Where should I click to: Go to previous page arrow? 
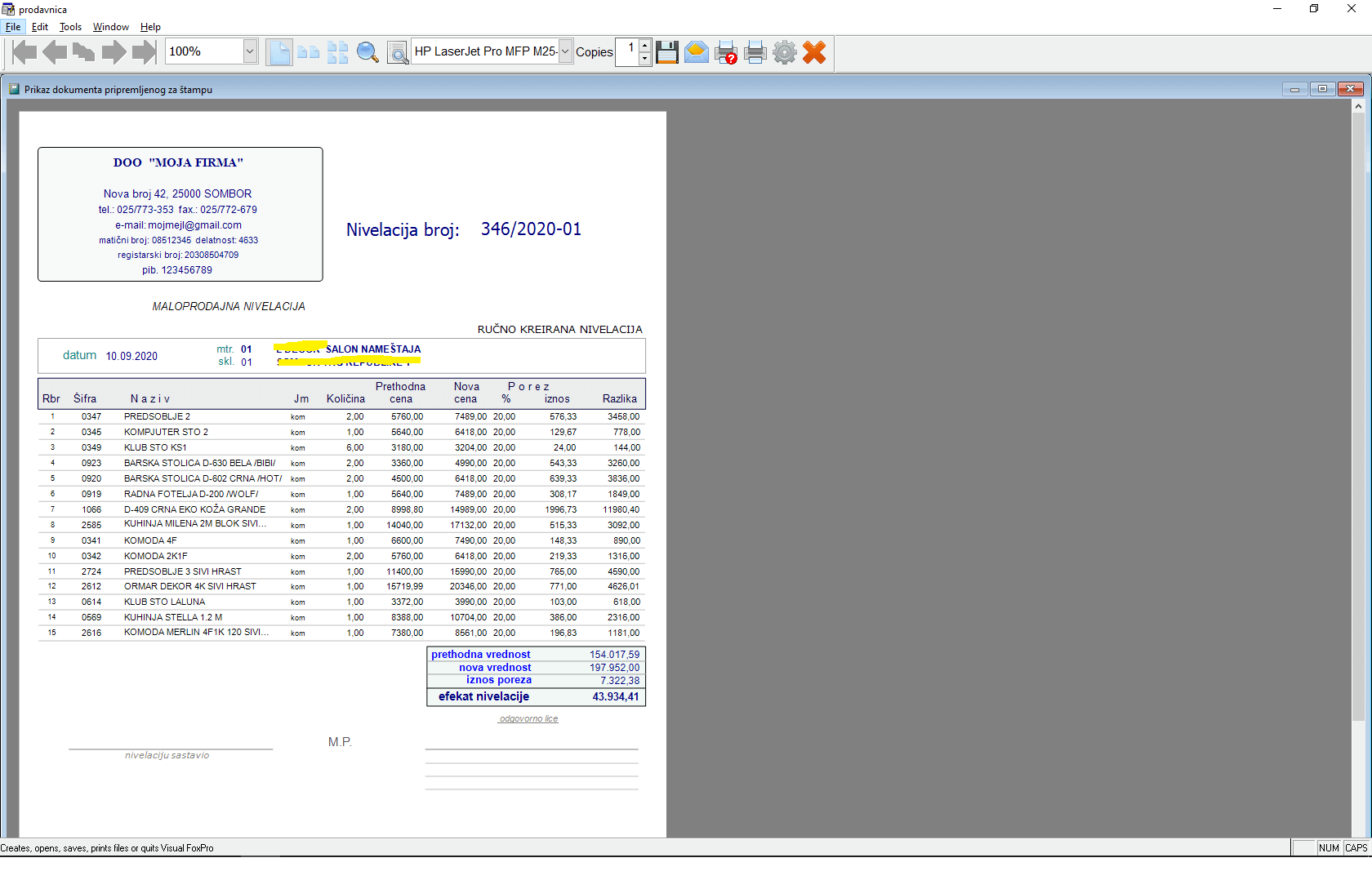pos(55,52)
